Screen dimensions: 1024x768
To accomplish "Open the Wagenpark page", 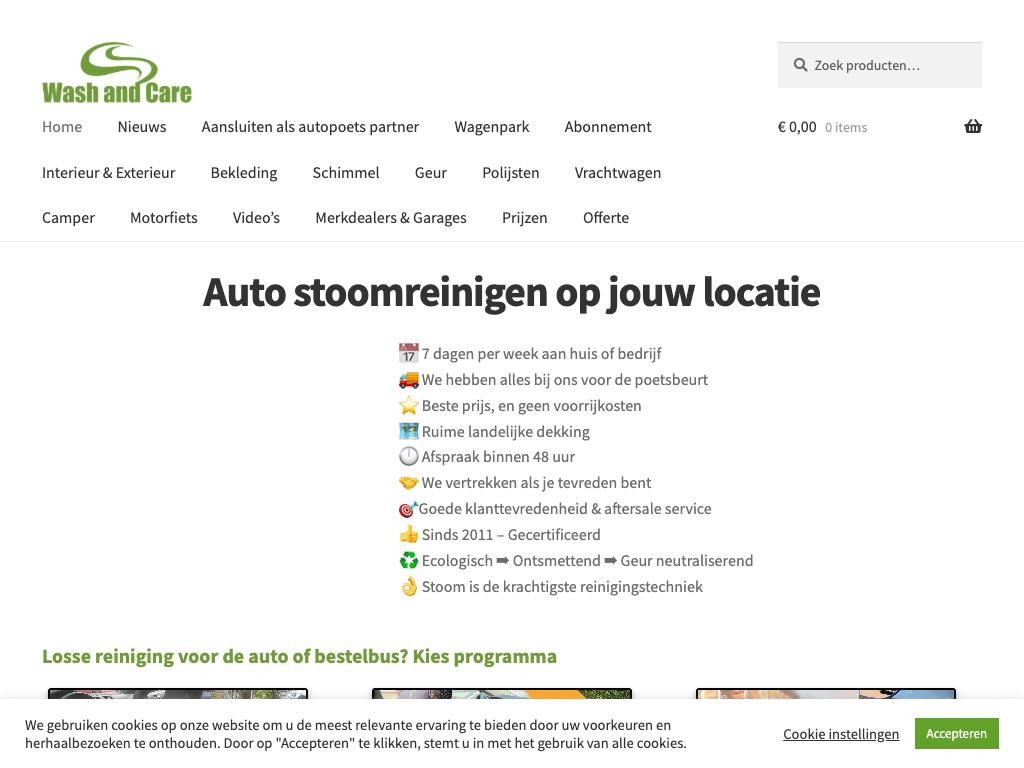I will [x=491, y=127].
